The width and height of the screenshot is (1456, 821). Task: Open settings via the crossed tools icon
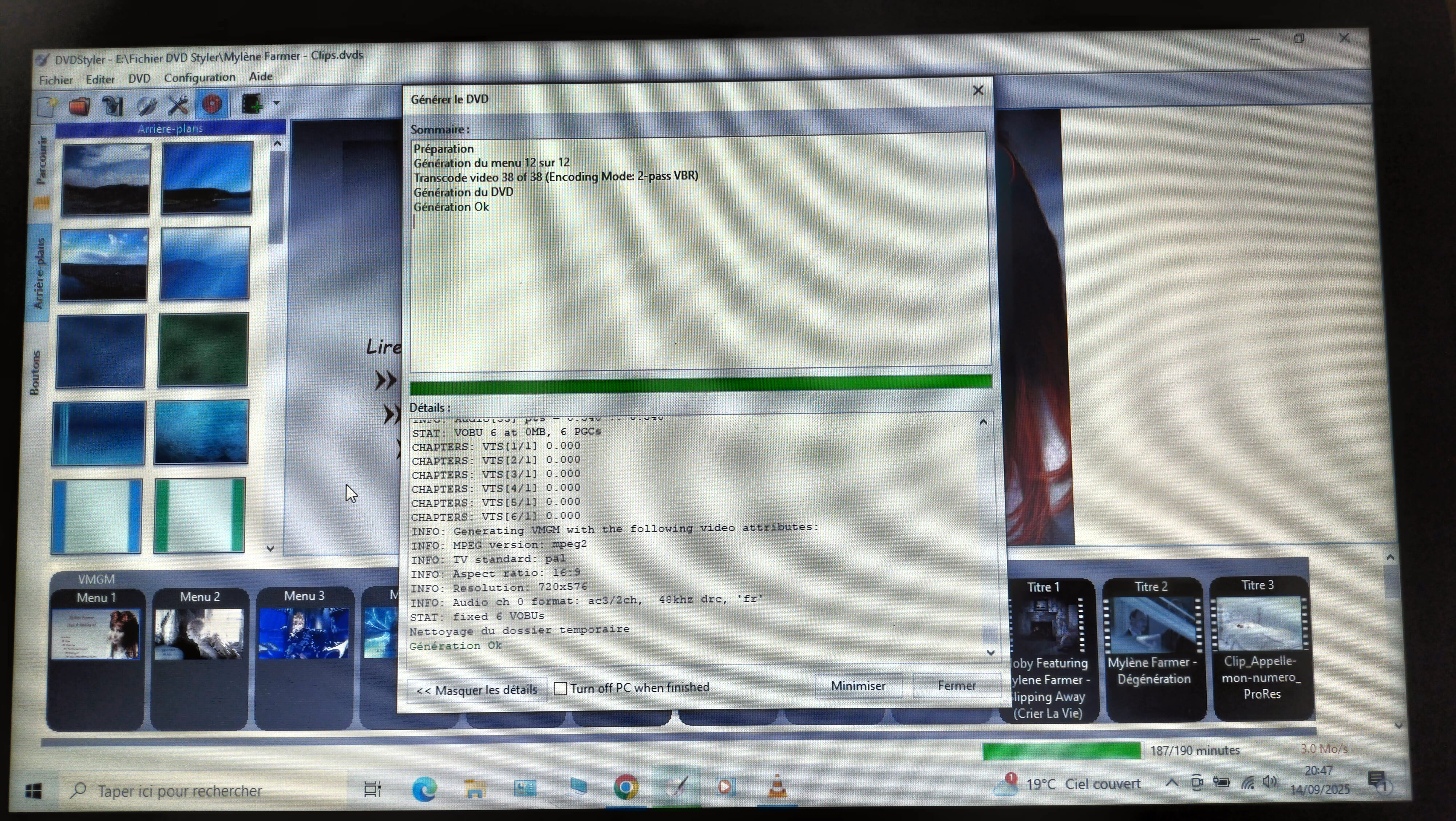(178, 104)
